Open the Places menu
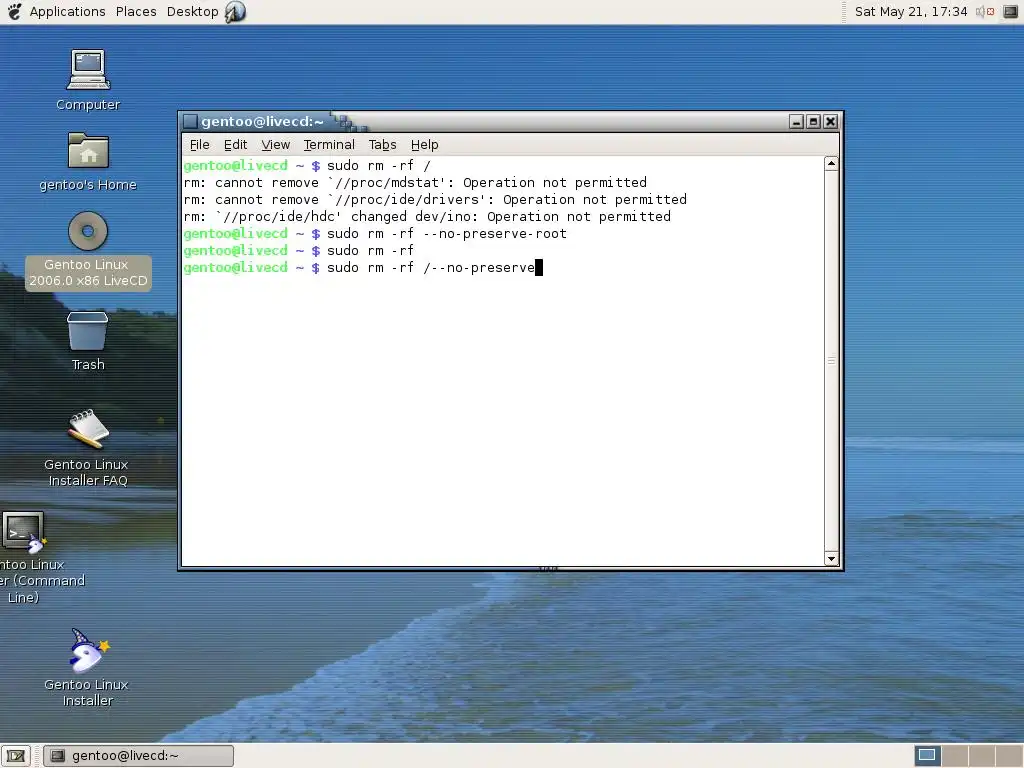Image resolution: width=1024 pixels, height=768 pixels. point(136,11)
